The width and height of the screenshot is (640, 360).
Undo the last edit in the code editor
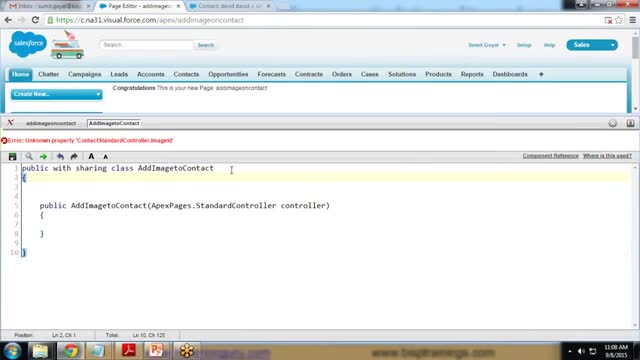[x=60, y=156]
